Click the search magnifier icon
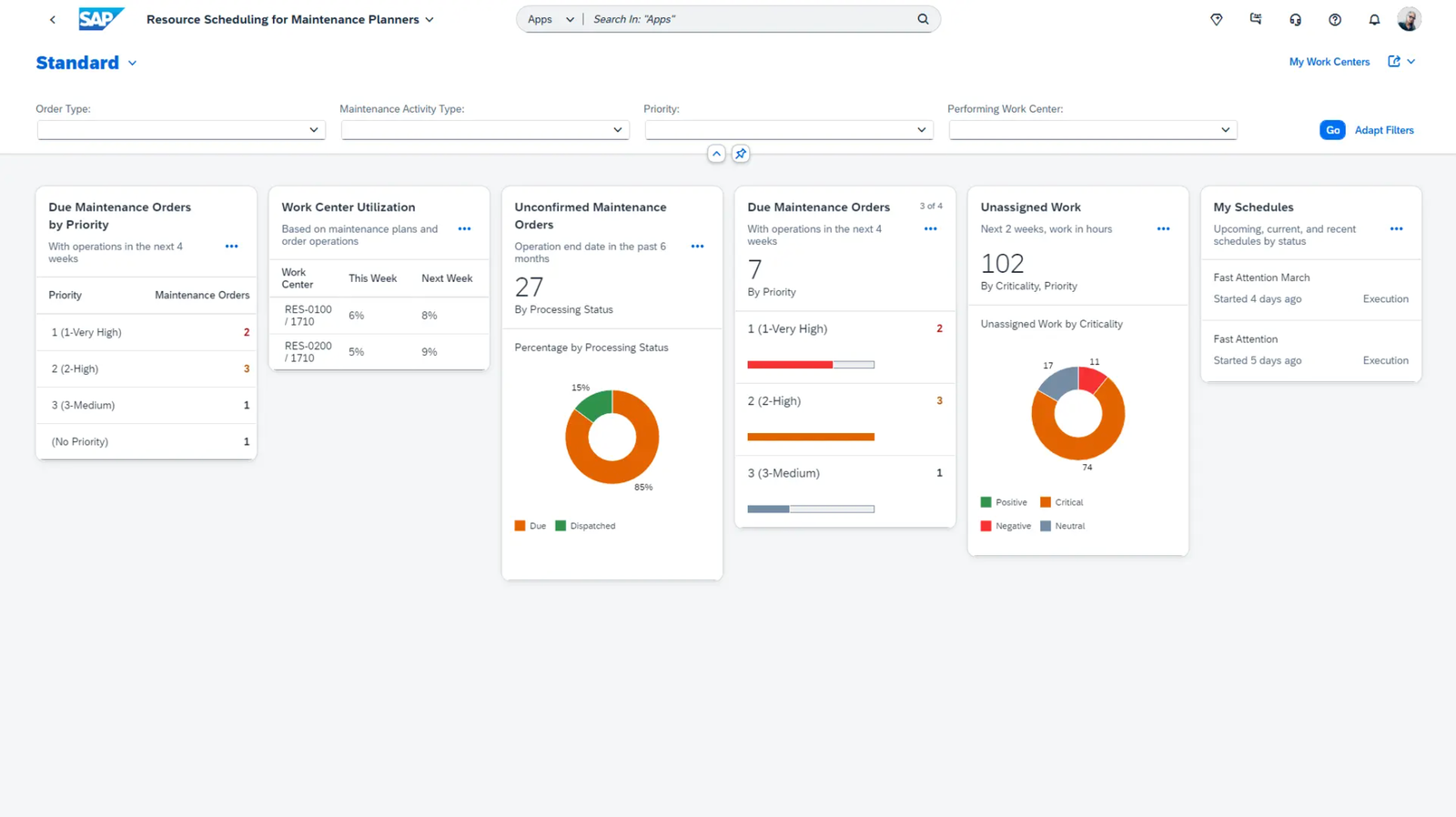Screen dimensions: 1456x817 pyautogui.click(x=923, y=19)
